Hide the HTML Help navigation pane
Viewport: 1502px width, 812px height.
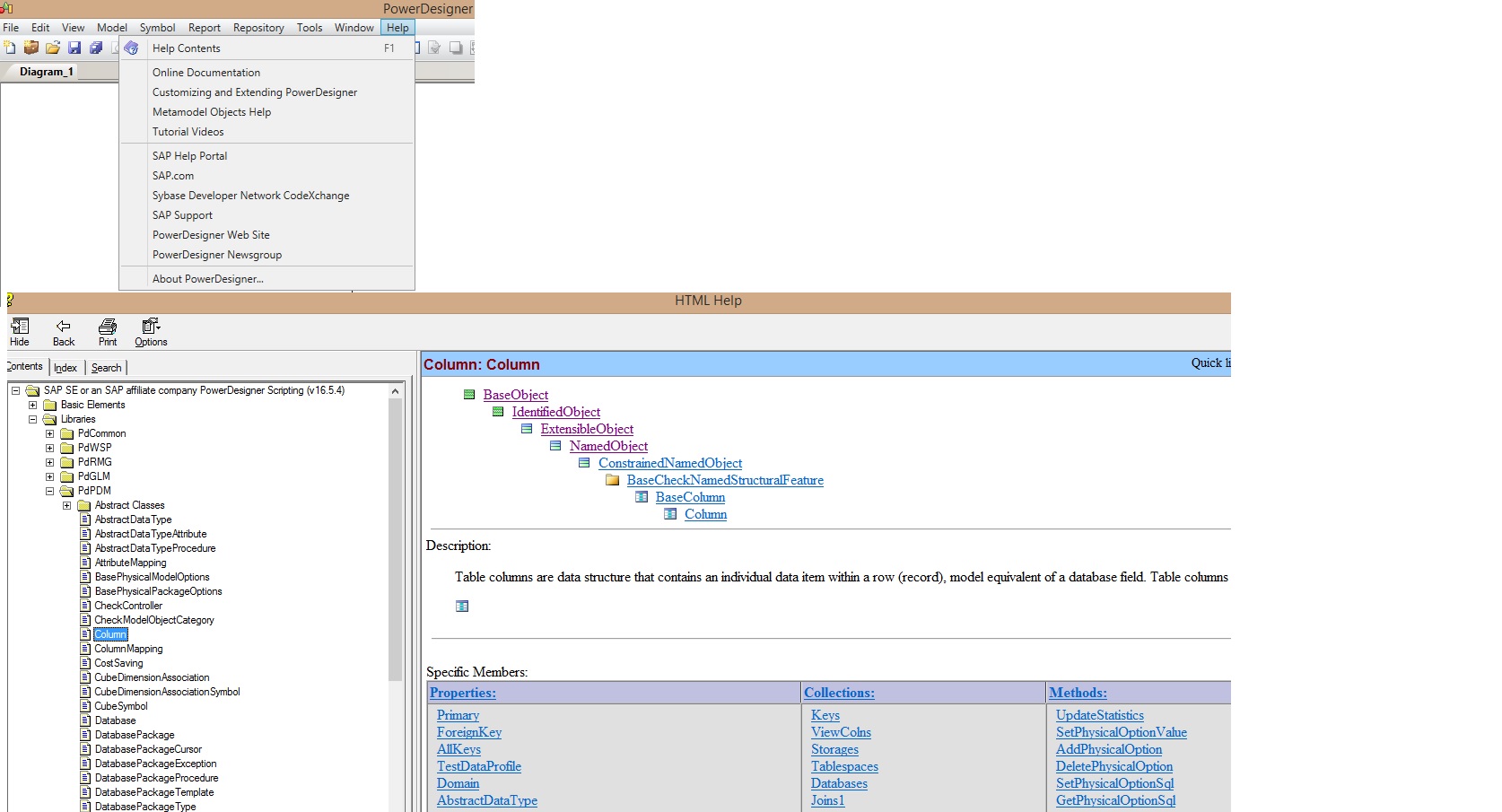[x=20, y=332]
